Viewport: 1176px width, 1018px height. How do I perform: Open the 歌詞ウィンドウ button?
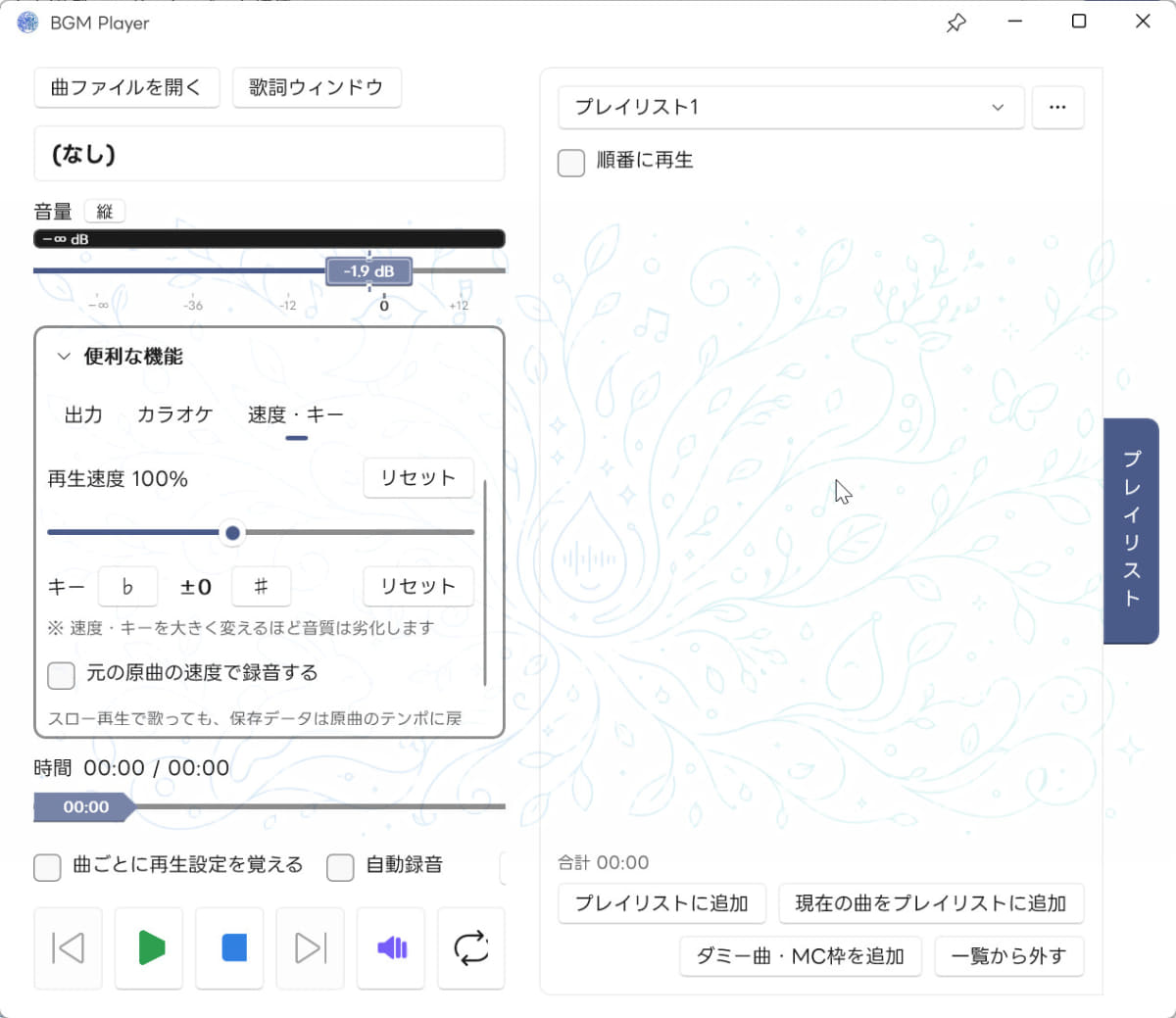[317, 87]
